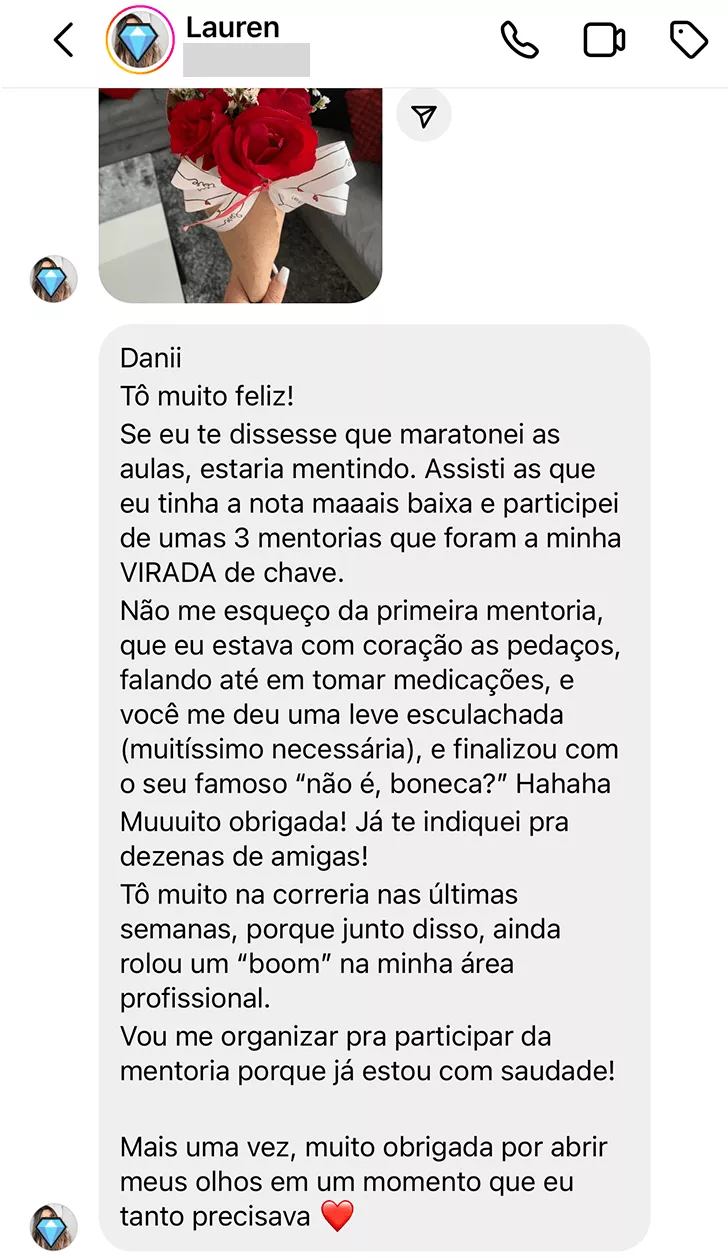Click the line ending "com saudade!"
This screenshot has height=1258, width=728.
coord(367,1071)
